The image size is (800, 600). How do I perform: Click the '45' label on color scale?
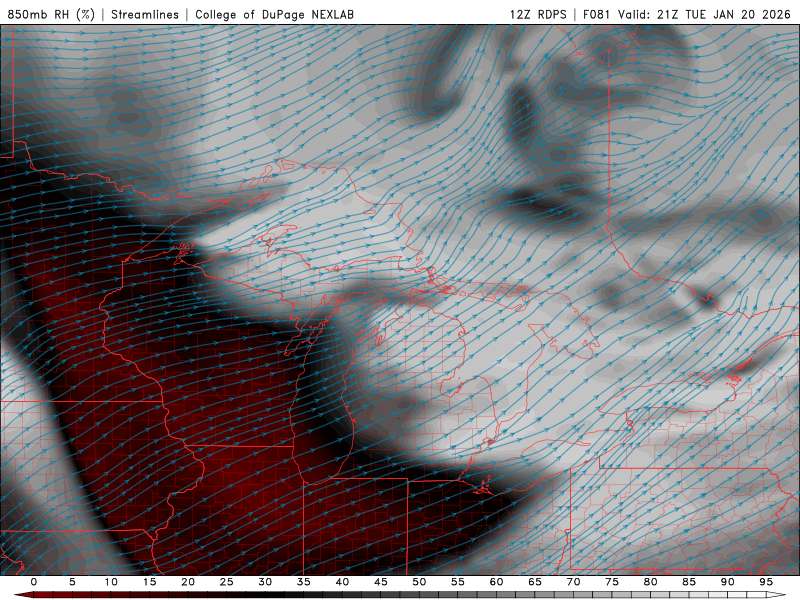coord(381,582)
